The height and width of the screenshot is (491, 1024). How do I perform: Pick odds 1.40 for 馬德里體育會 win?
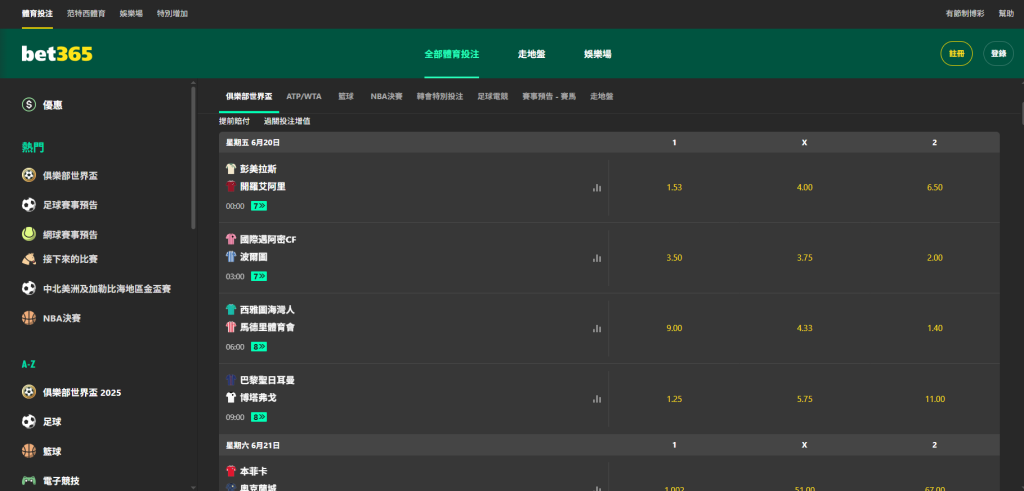(935, 328)
